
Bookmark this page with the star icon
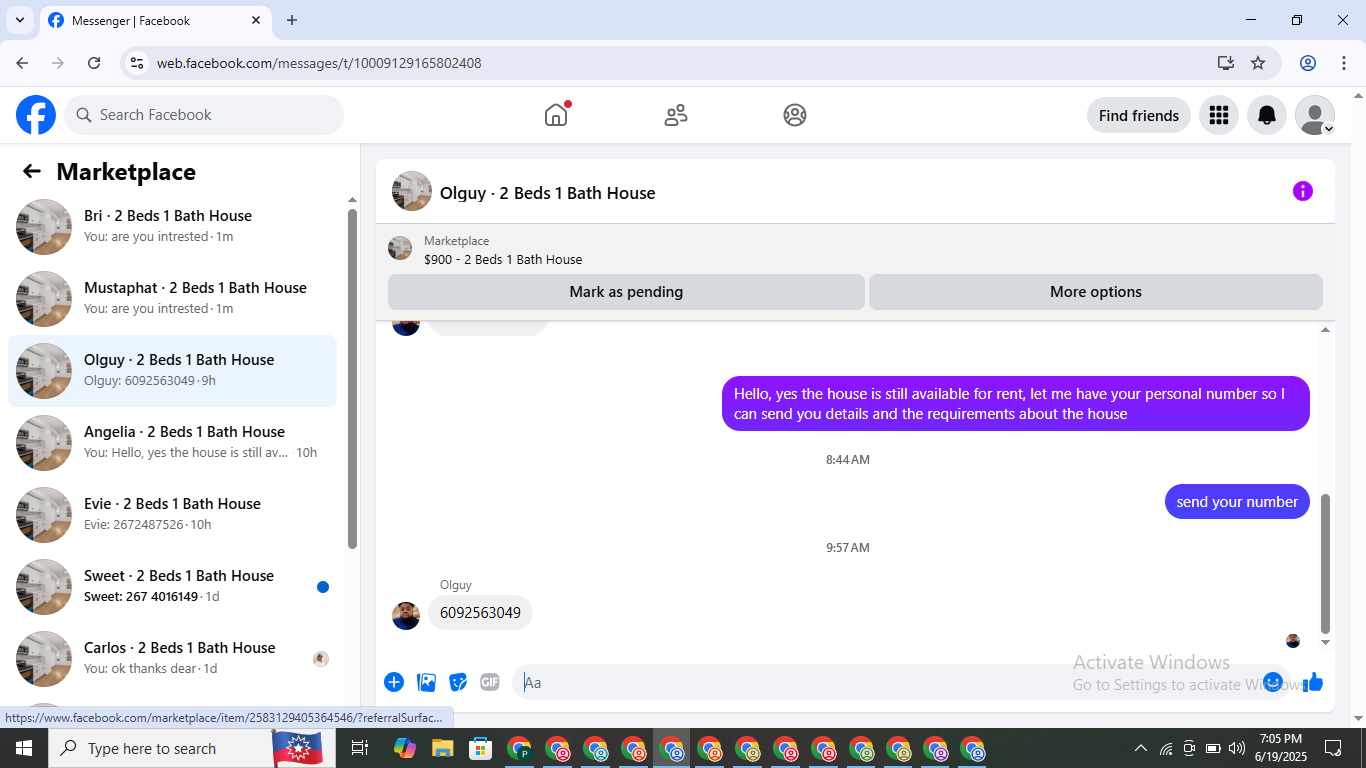(x=1258, y=63)
